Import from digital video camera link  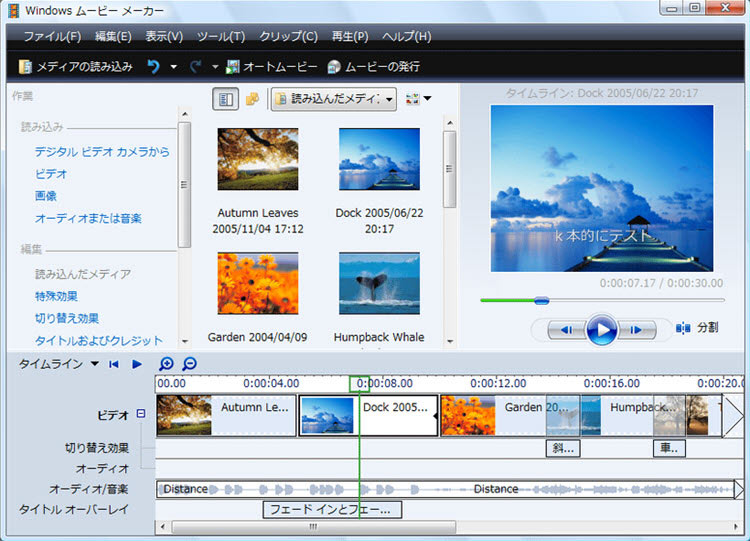pyautogui.click(x=102, y=152)
